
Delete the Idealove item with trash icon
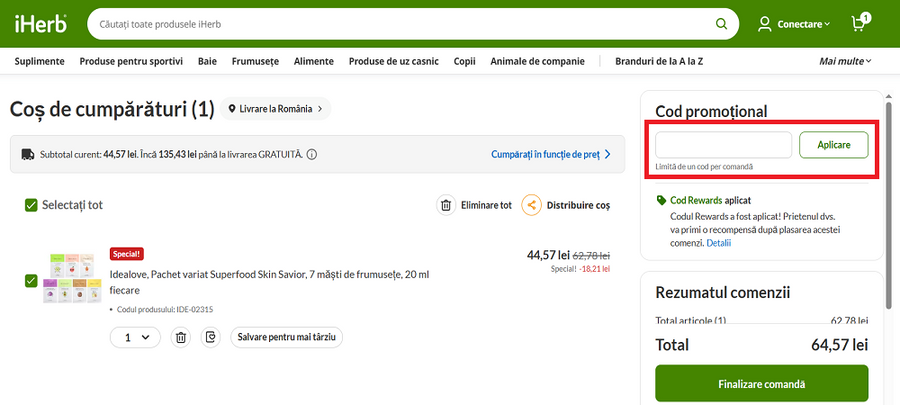(181, 338)
